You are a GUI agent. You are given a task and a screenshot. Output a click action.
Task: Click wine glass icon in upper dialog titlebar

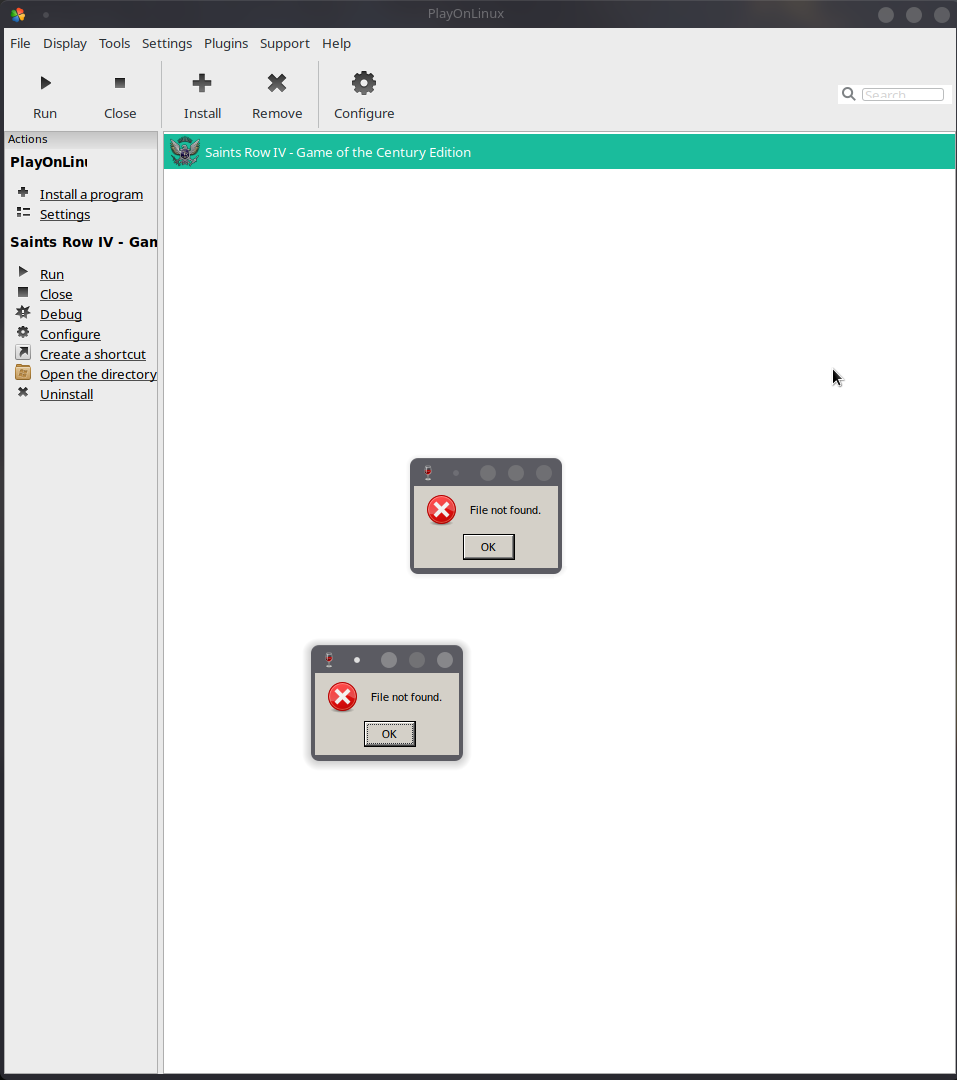point(428,472)
